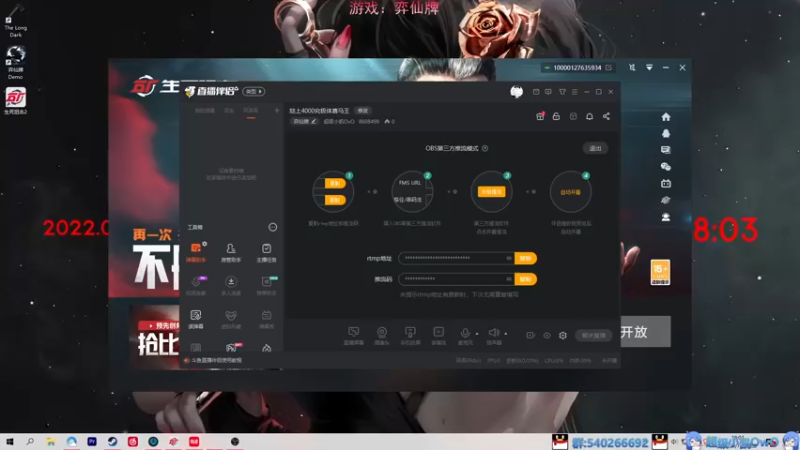This screenshot has width=800, height=450.
Task: Open the 斗鱼直播伴侣使用教程 tutorial link
Action: click(216, 360)
